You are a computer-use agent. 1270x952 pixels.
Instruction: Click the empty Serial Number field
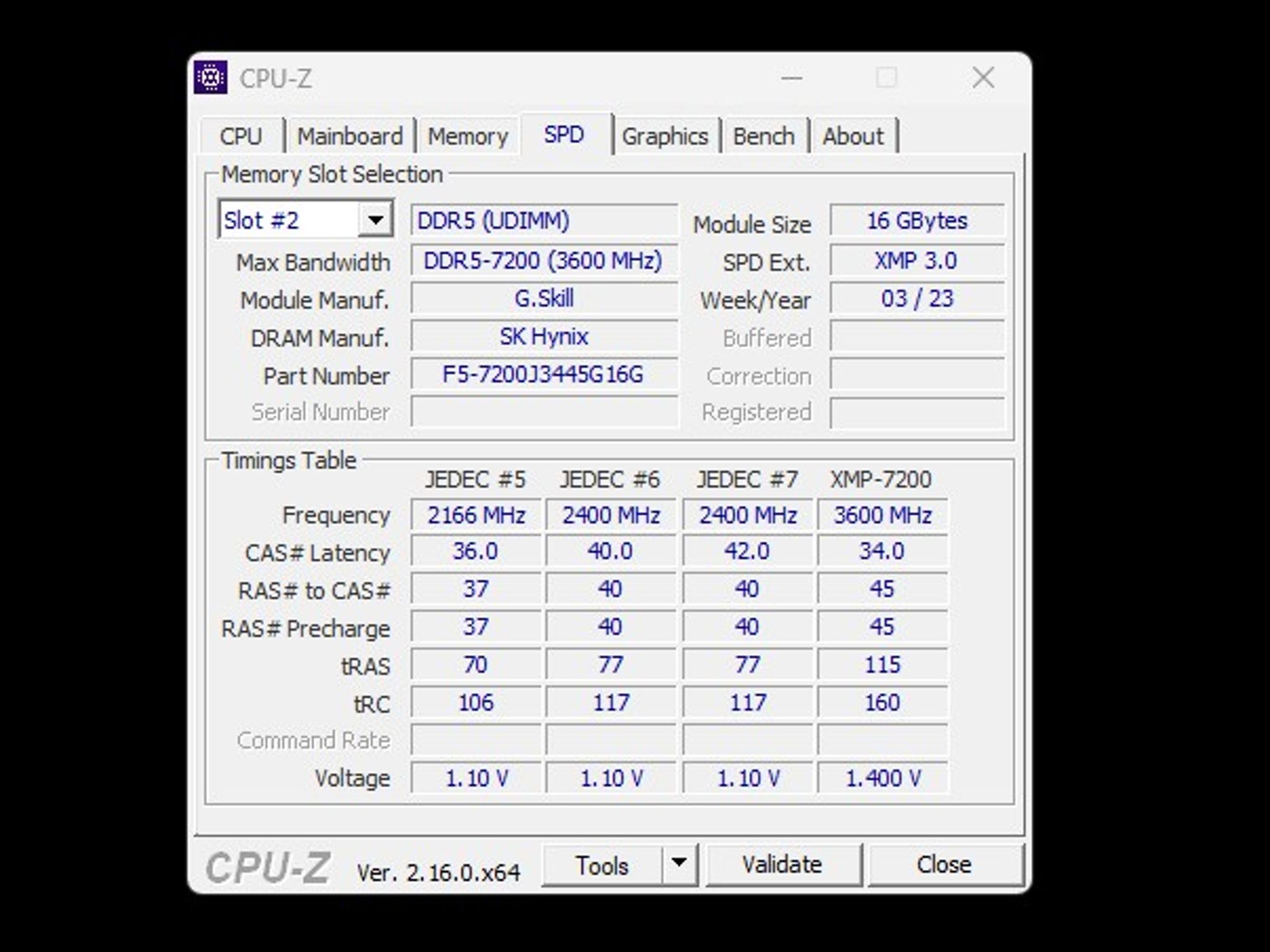point(544,412)
